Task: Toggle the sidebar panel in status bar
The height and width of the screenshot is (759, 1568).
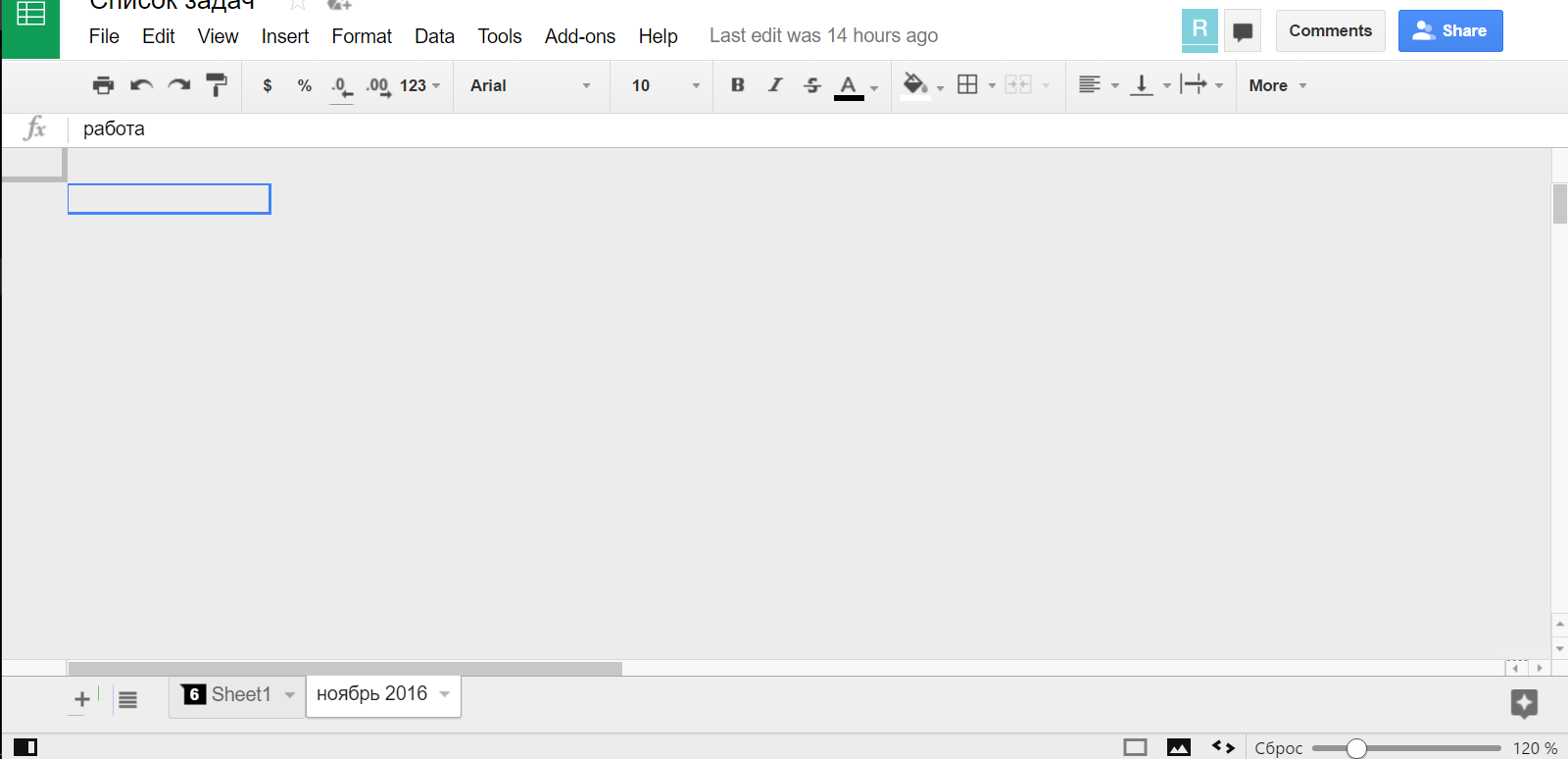Action: (25, 747)
